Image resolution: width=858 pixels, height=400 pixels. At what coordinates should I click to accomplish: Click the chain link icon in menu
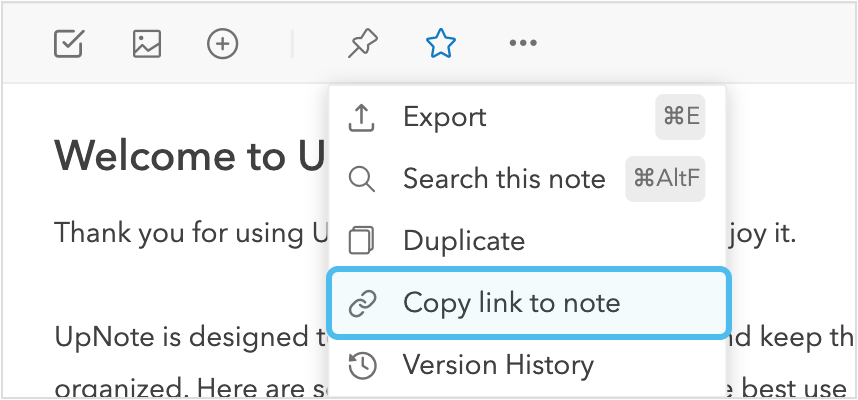tap(361, 303)
